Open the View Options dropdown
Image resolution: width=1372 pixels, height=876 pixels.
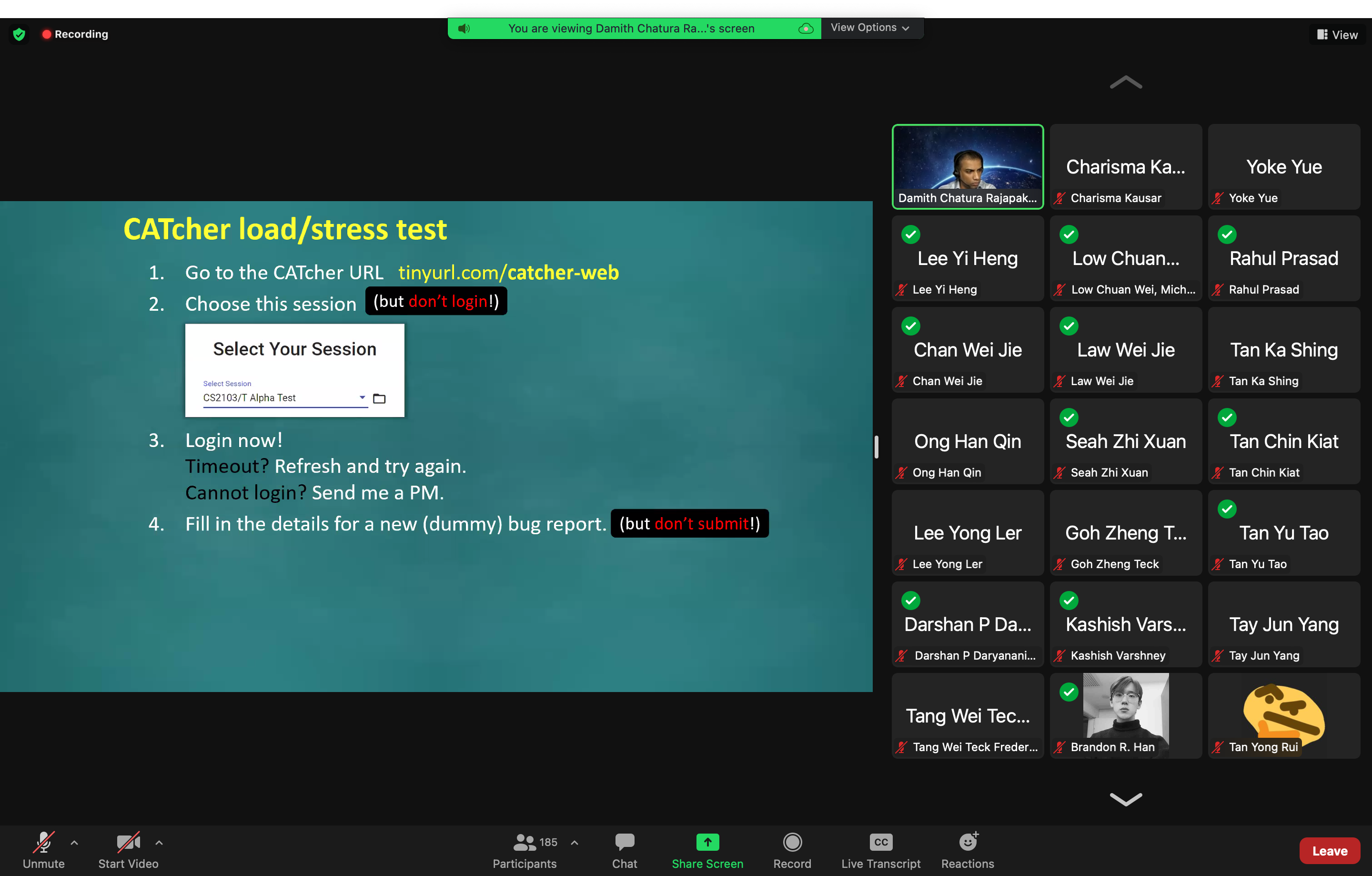click(x=869, y=28)
